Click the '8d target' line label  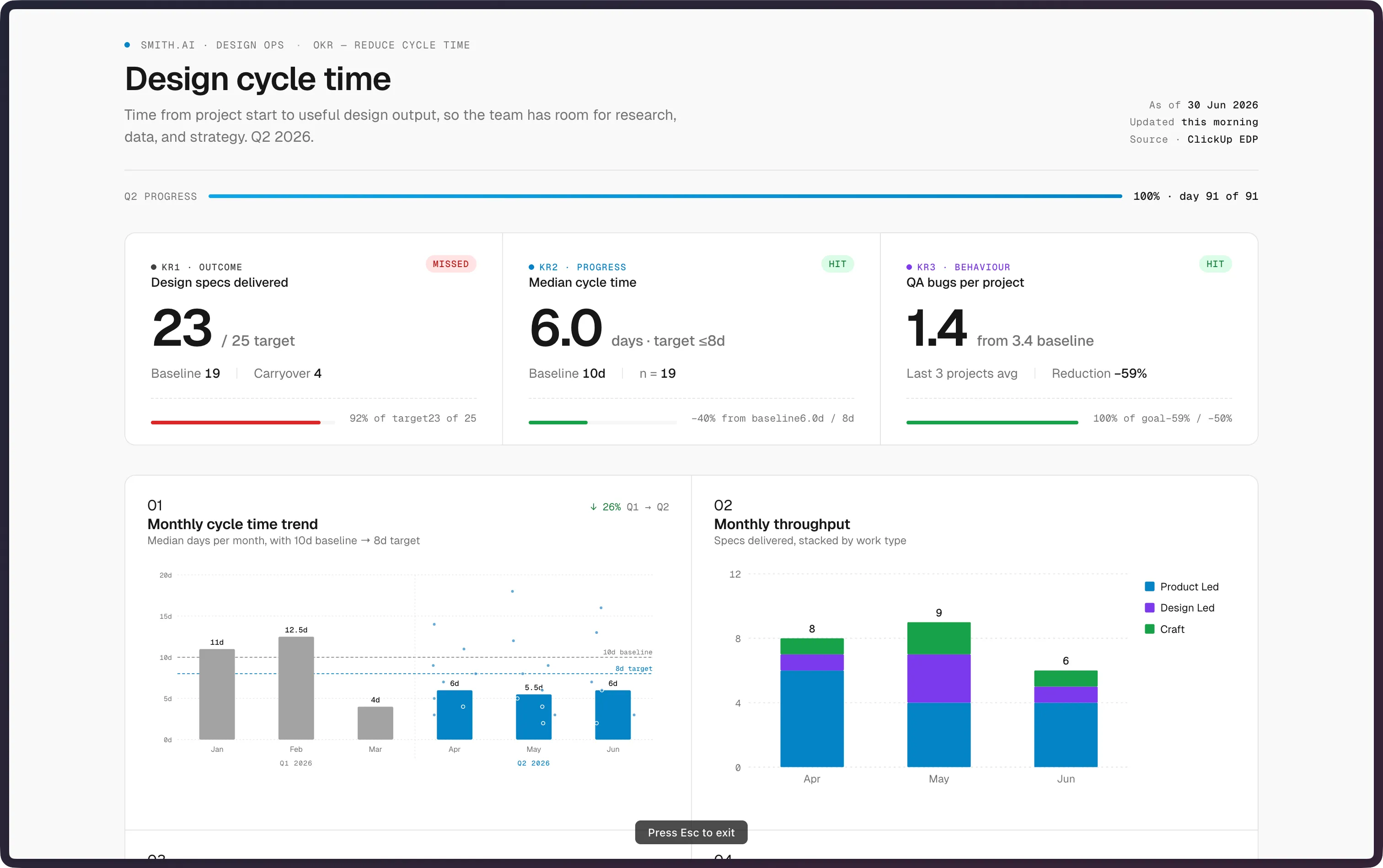tap(634, 669)
